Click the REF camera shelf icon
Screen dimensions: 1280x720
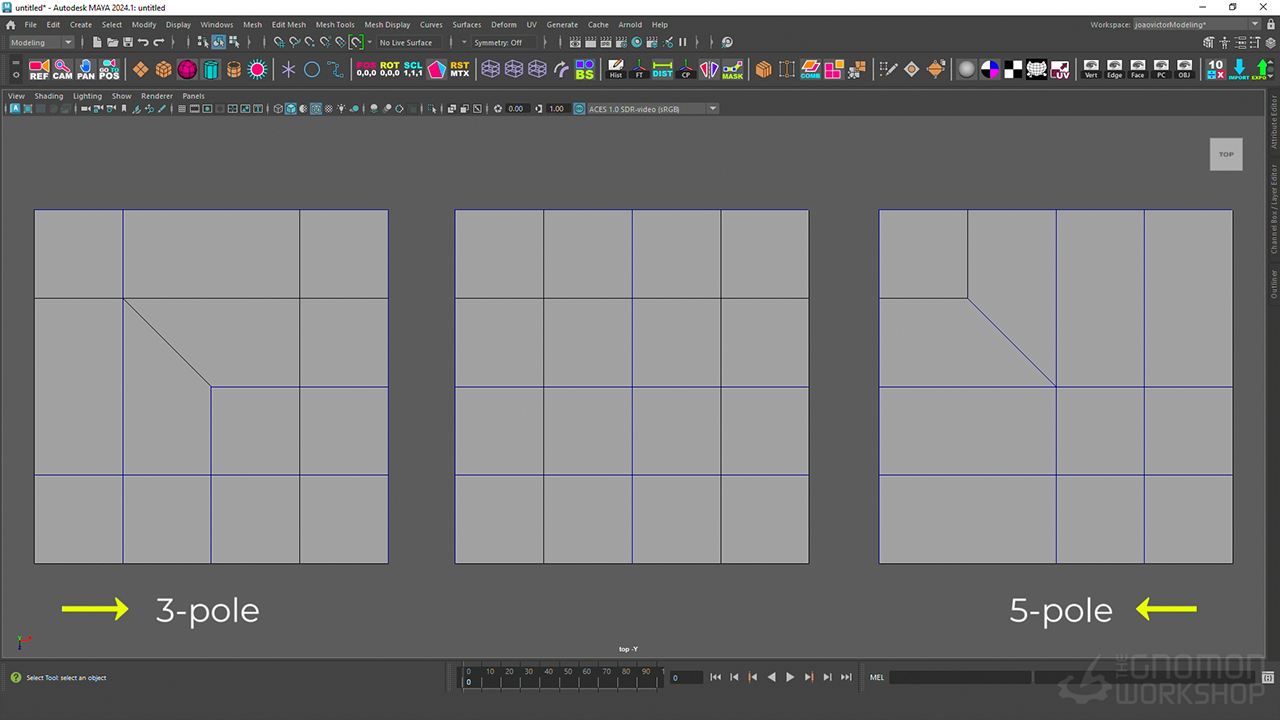point(39,69)
